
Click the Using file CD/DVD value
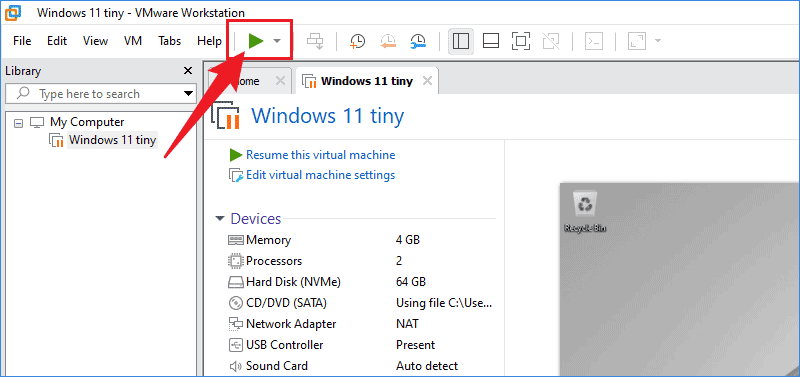[x=444, y=303]
